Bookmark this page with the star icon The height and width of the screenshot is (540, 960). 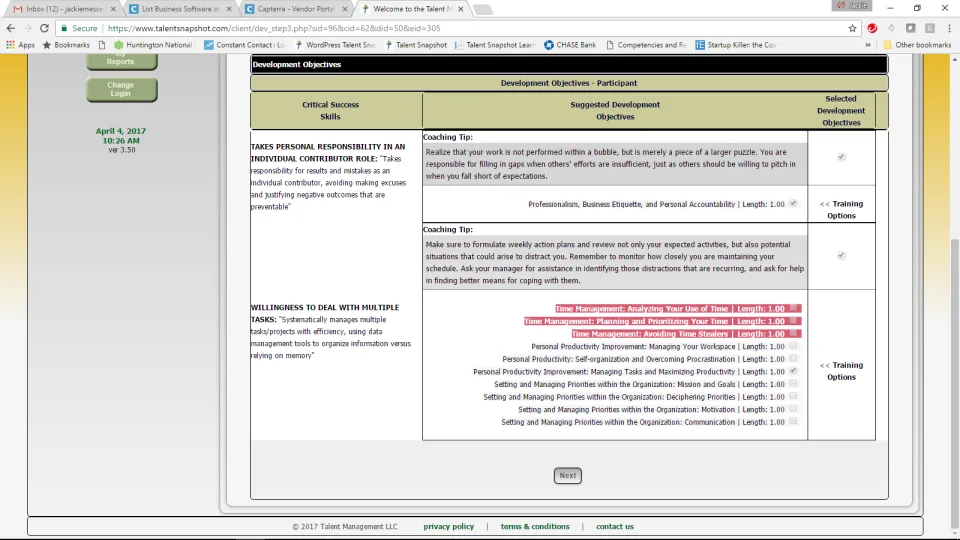pos(852,28)
